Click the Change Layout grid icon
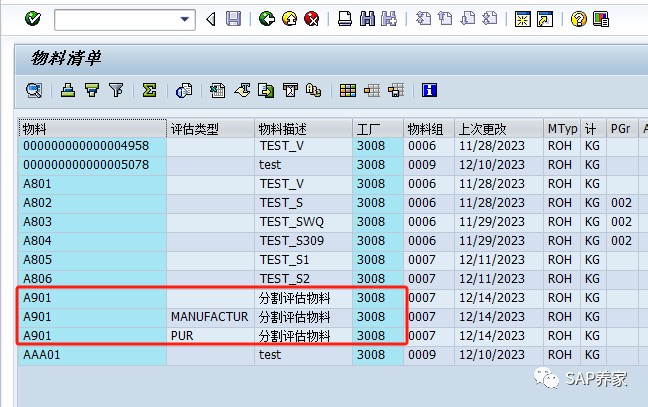 coord(348,90)
